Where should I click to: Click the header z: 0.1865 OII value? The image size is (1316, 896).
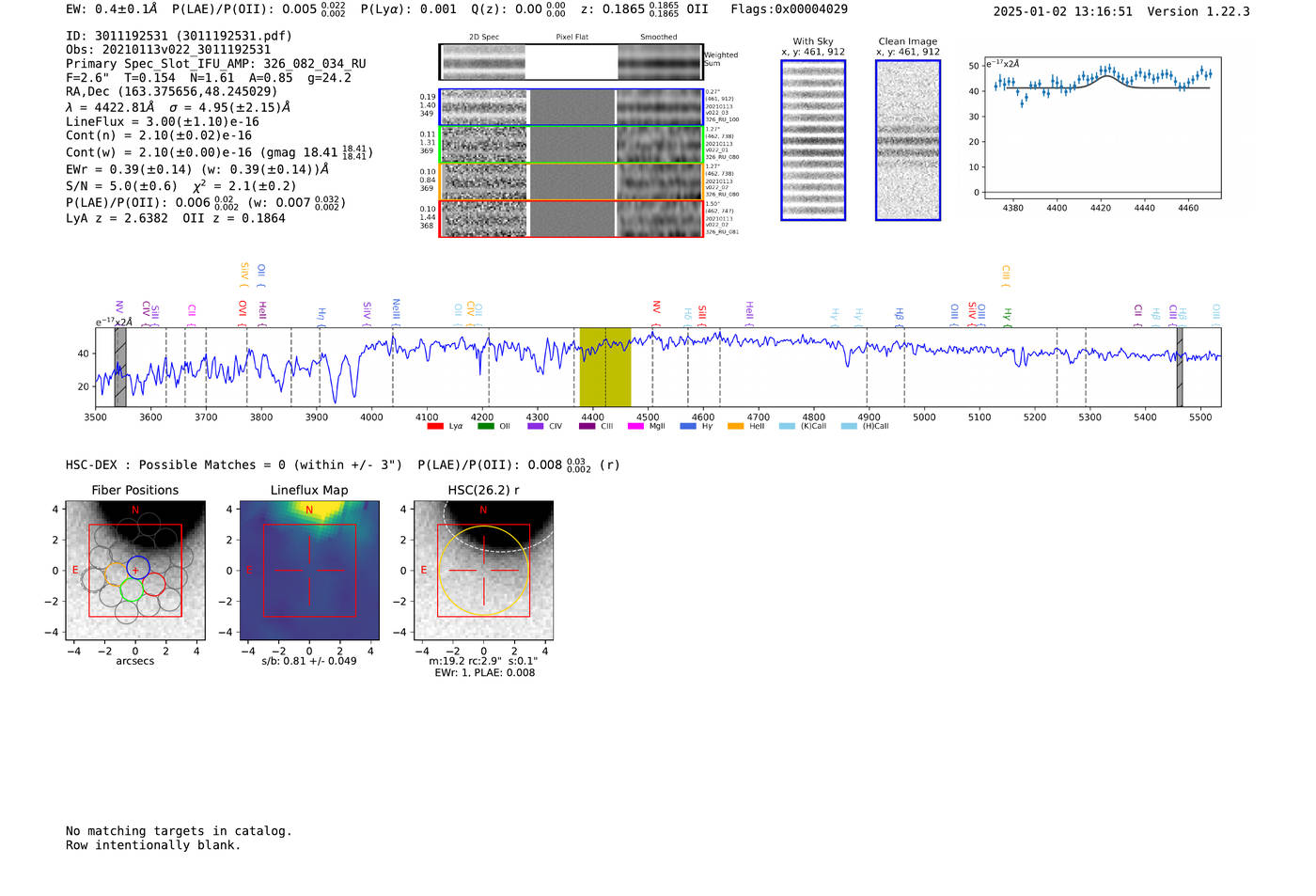coord(644,8)
